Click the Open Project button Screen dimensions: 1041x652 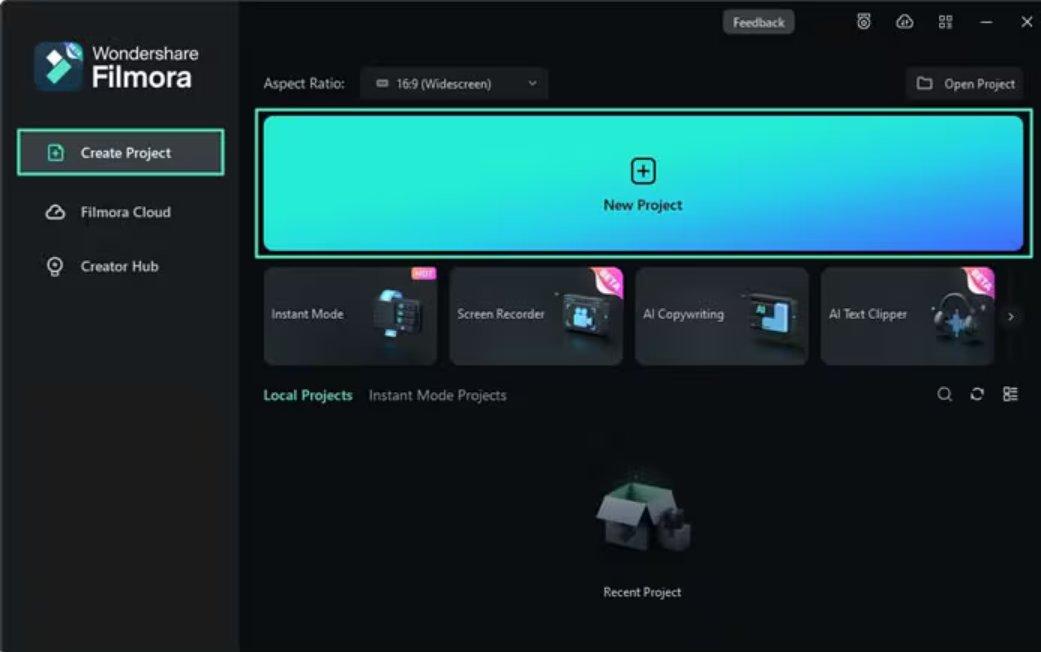[965, 84]
